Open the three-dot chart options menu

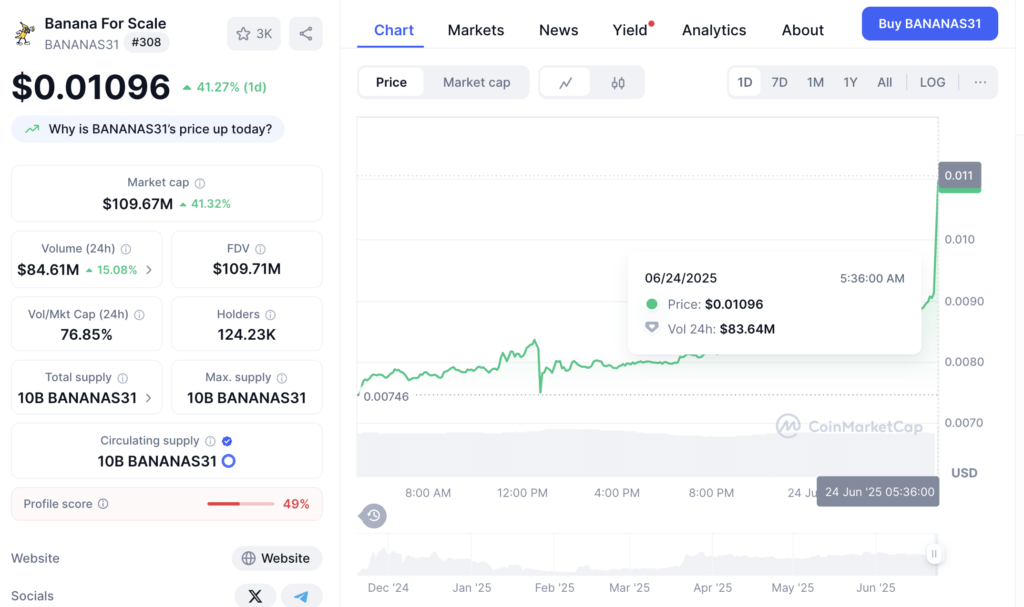click(980, 82)
